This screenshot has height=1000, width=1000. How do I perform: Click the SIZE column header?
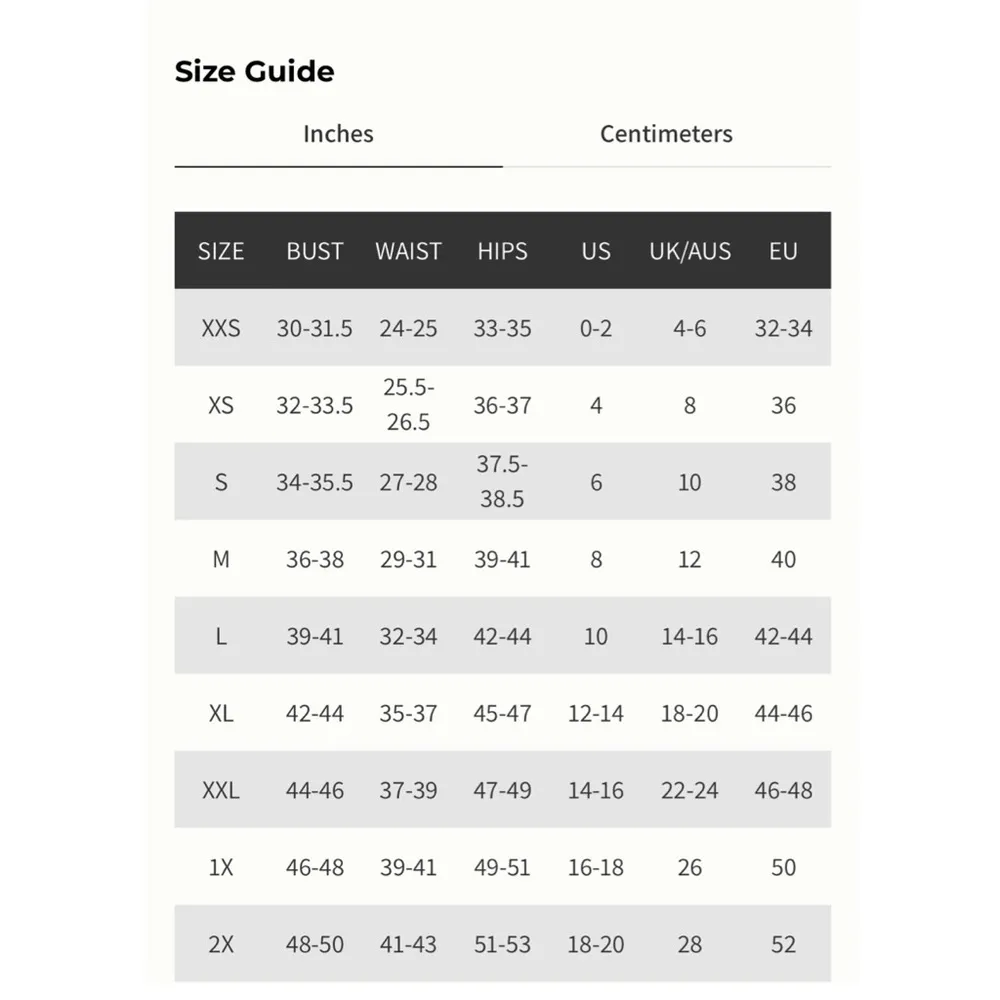point(221,251)
